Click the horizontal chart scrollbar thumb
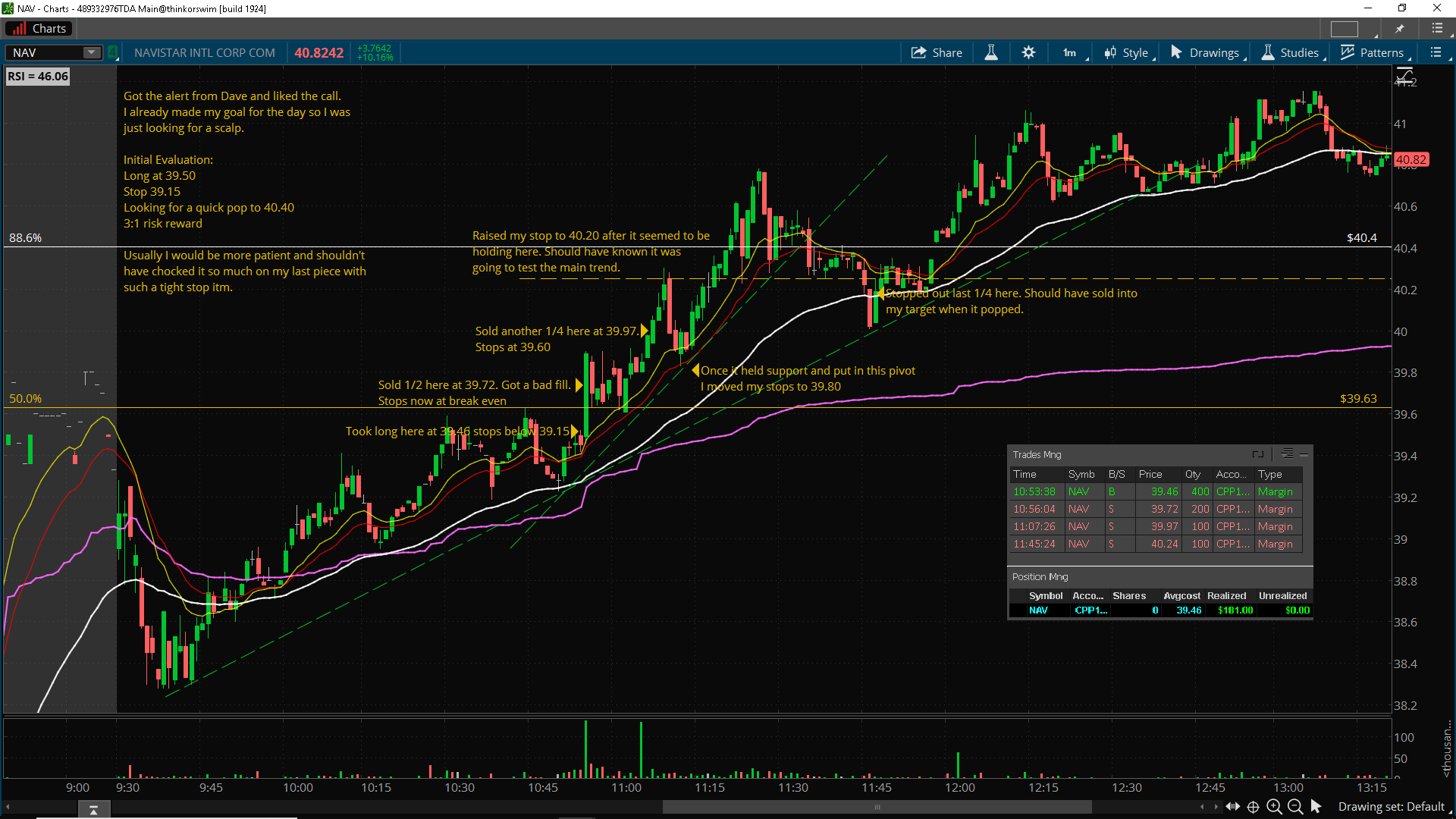 point(877,807)
